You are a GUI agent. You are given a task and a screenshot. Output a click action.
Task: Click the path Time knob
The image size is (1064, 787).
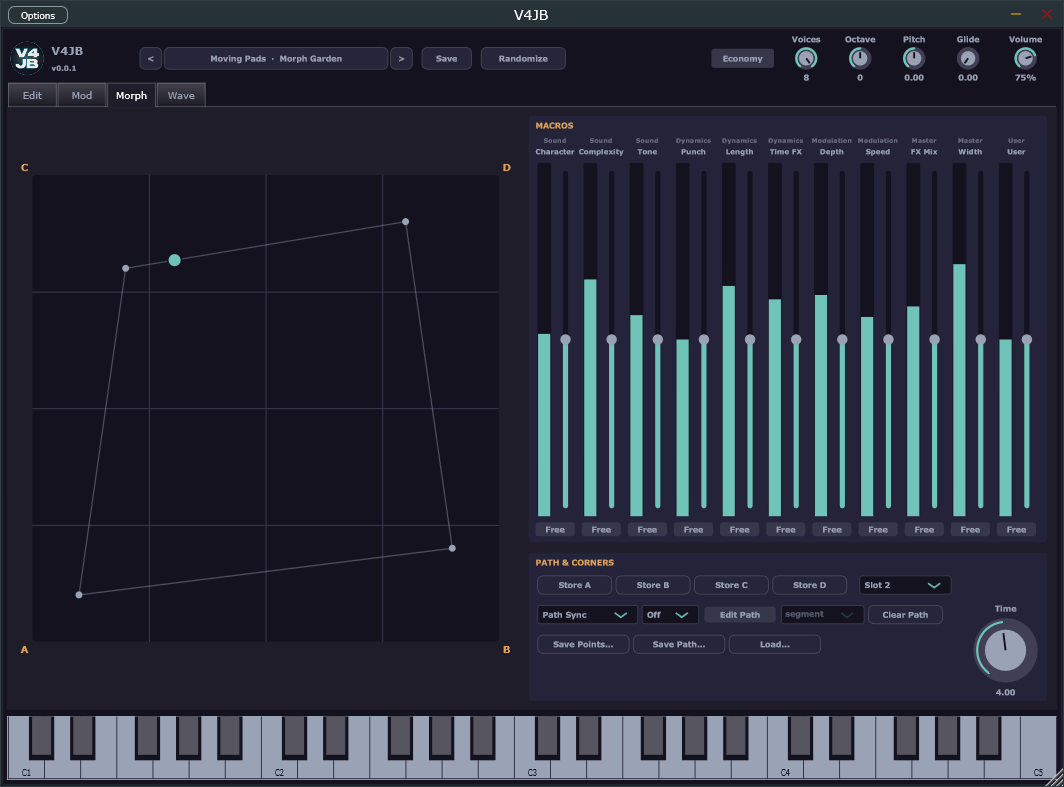coord(1005,650)
